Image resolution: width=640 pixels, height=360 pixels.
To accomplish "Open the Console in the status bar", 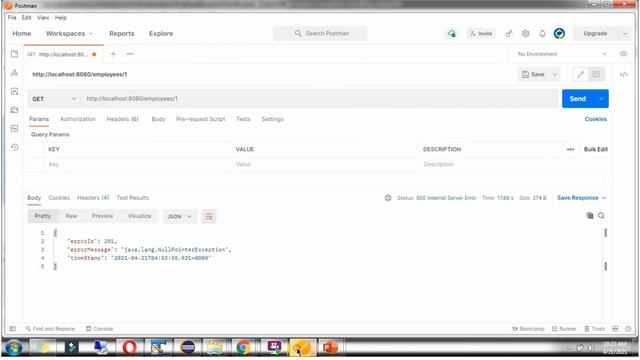I will coord(99,329).
